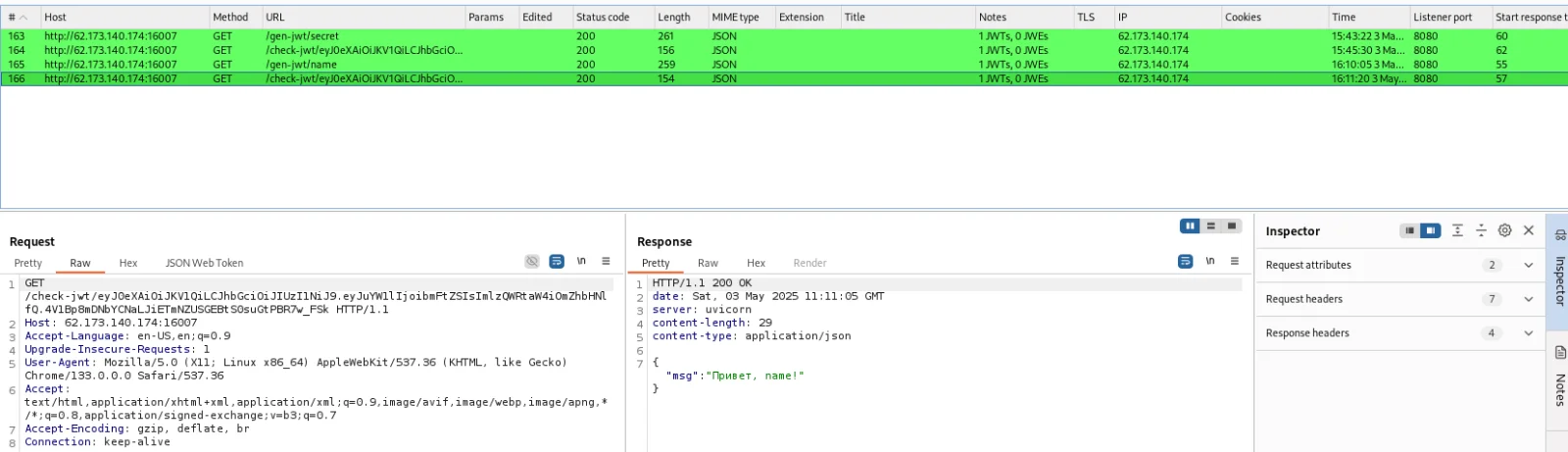Select tabbed request/response layout

click(x=1232, y=226)
